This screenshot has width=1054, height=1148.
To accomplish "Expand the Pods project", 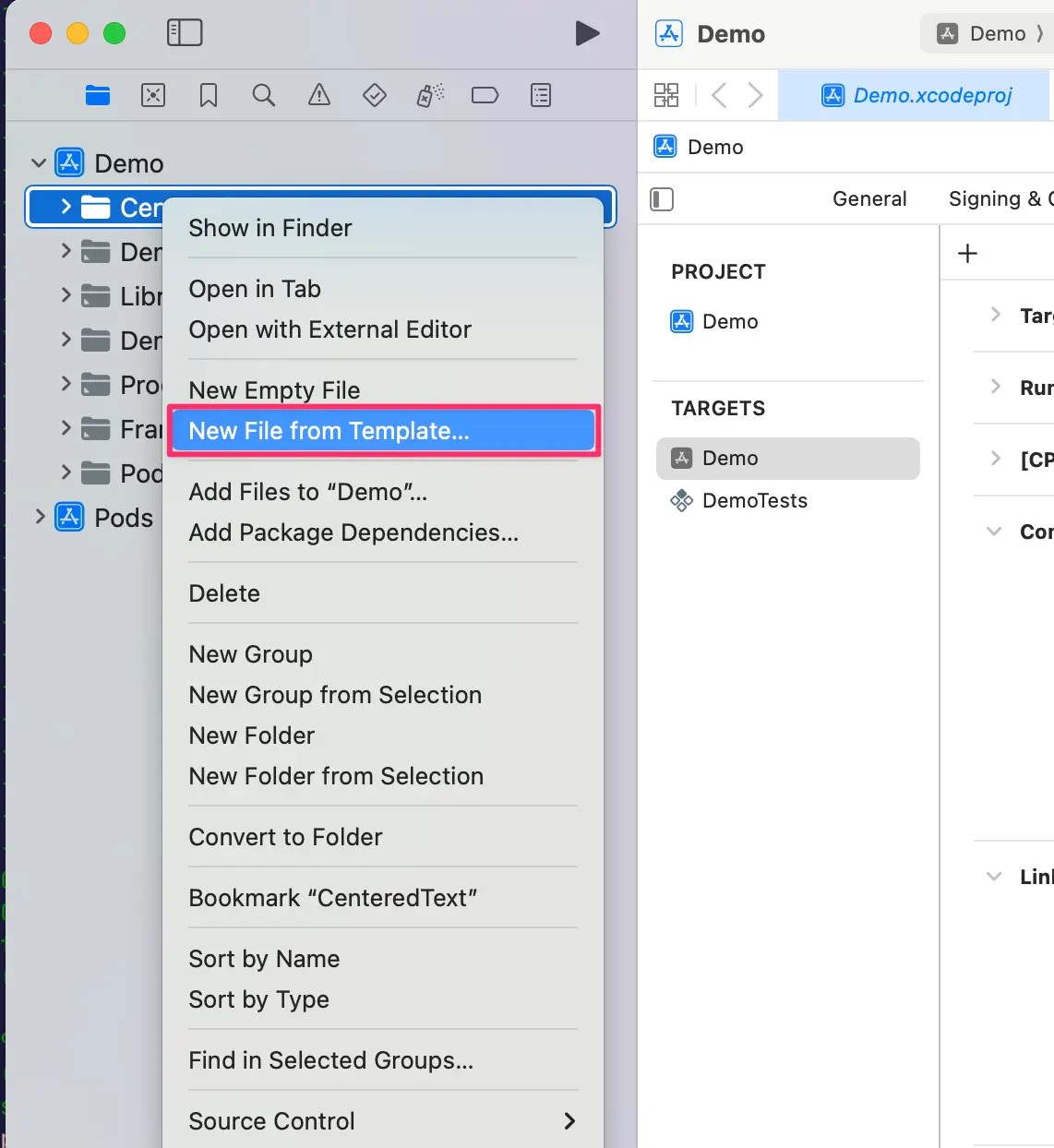I will (38, 518).
